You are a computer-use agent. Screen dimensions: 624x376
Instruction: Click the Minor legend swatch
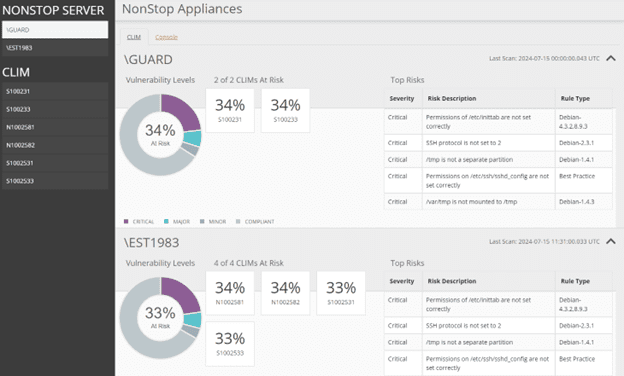(x=202, y=221)
